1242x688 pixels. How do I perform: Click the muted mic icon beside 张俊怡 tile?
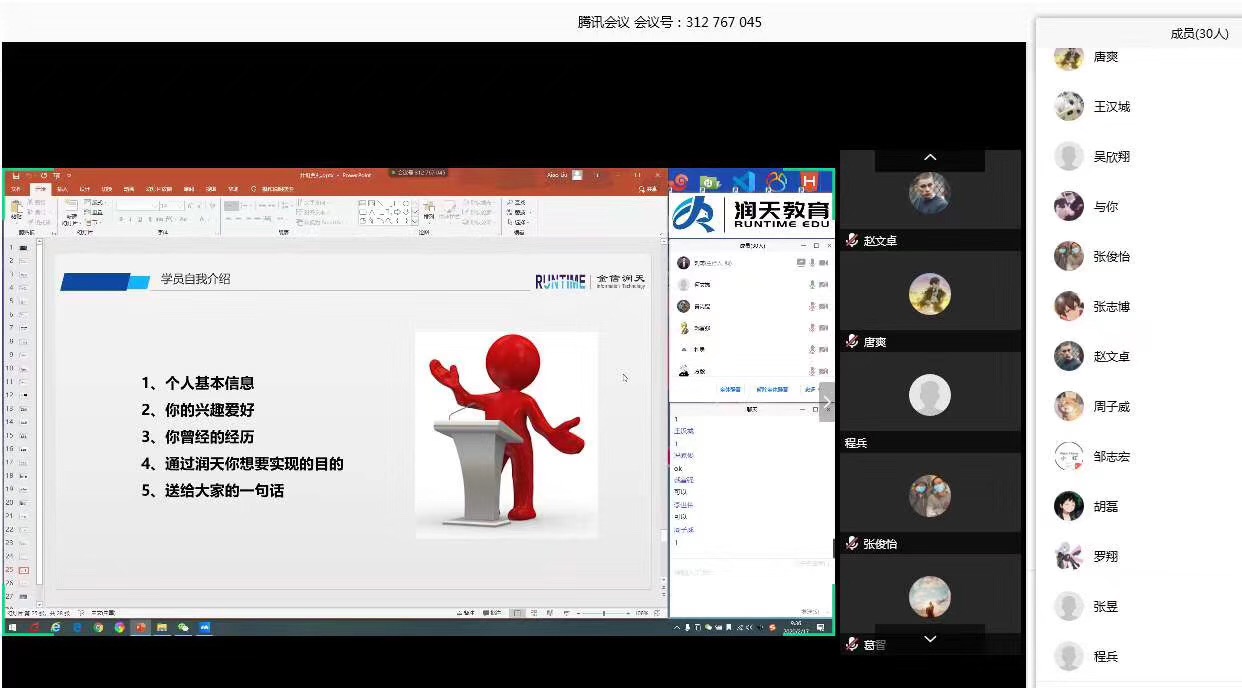pyautogui.click(x=852, y=544)
